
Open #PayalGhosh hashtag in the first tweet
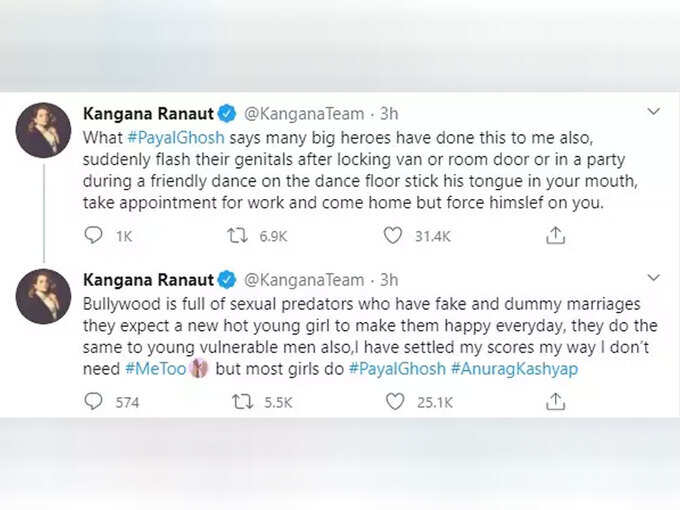[x=176, y=138]
